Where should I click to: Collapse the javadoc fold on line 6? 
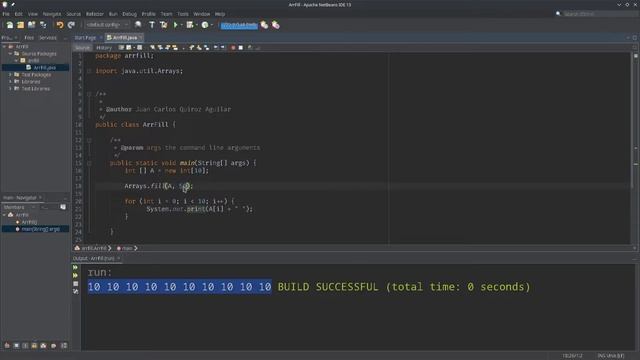point(89,94)
